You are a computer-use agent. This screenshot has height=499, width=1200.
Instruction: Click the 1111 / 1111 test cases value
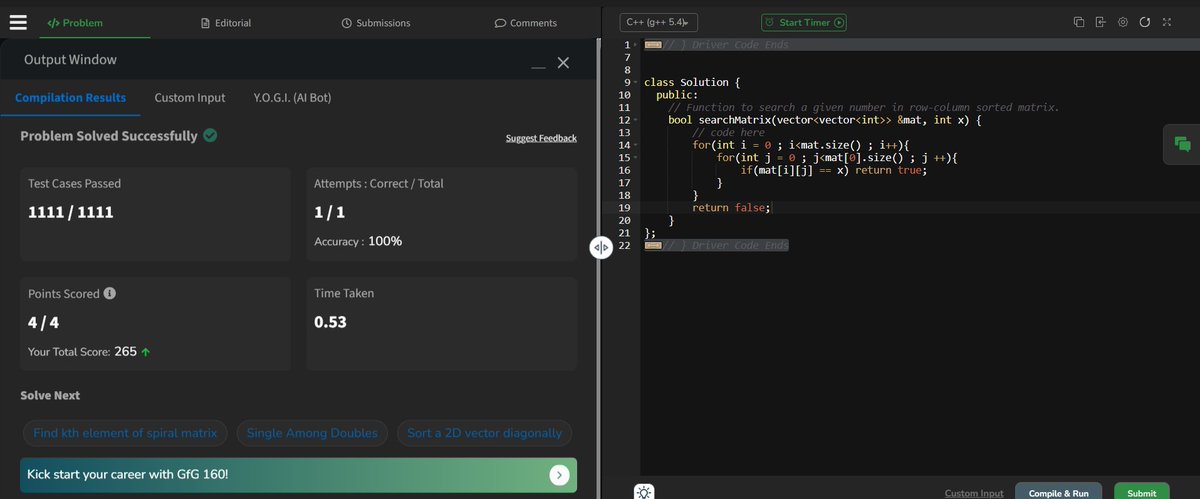click(70, 212)
